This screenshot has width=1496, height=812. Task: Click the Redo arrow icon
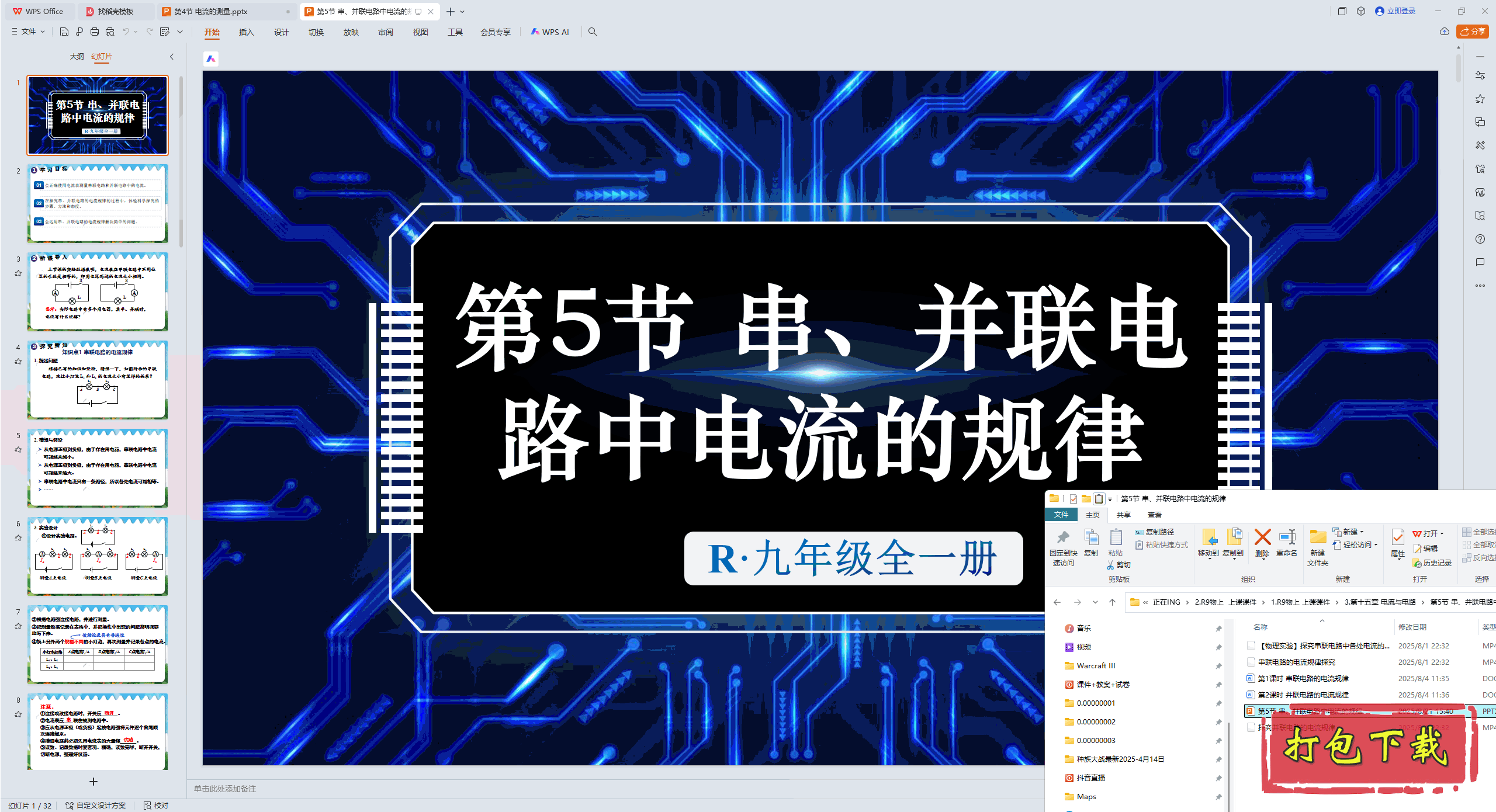[x=150, y=32]
